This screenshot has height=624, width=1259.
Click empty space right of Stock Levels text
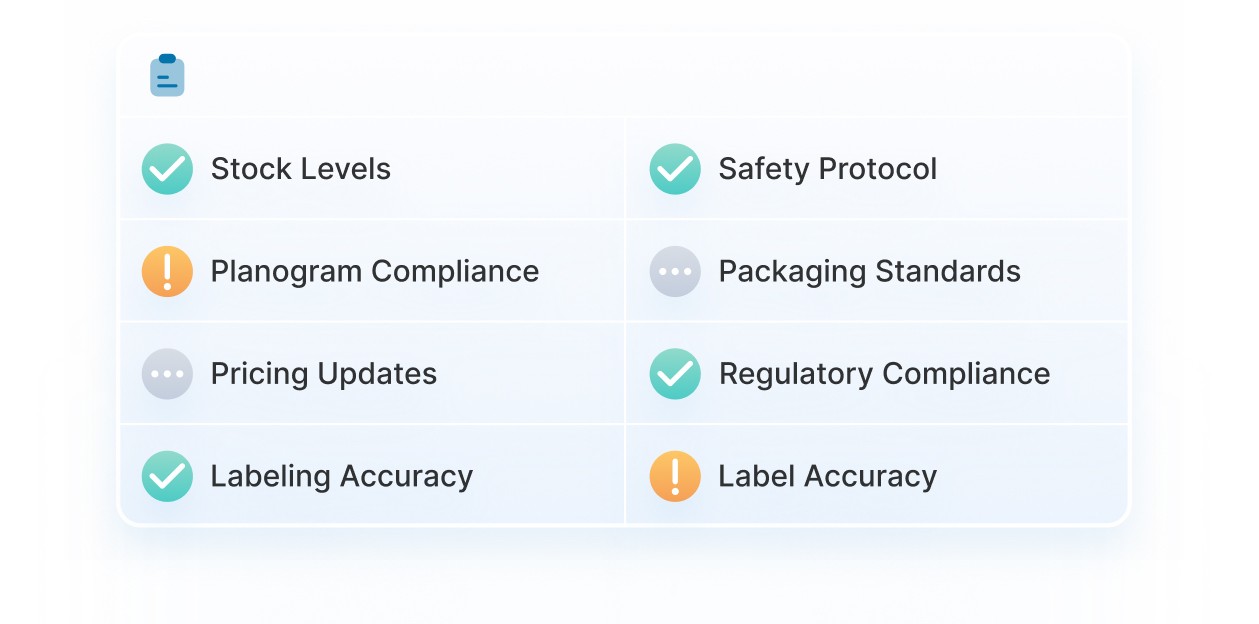507,169
